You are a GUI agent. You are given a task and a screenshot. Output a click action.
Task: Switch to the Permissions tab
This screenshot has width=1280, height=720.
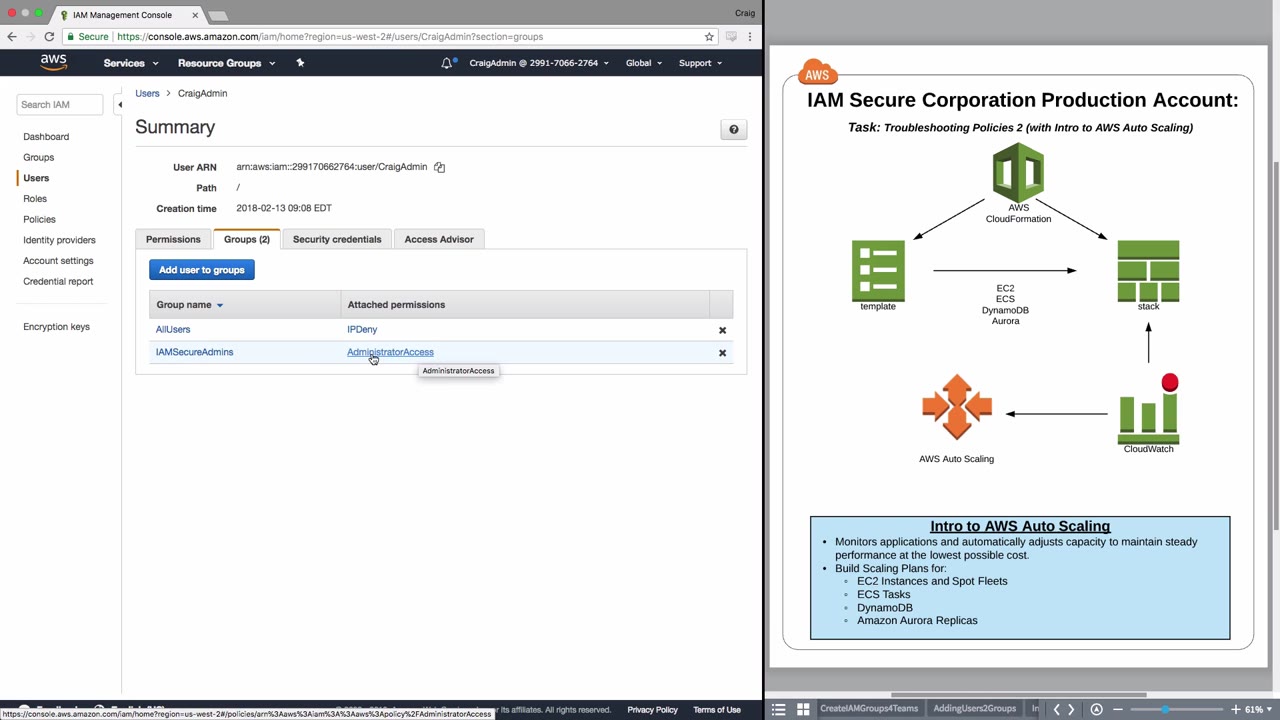[x=173, y=240]
